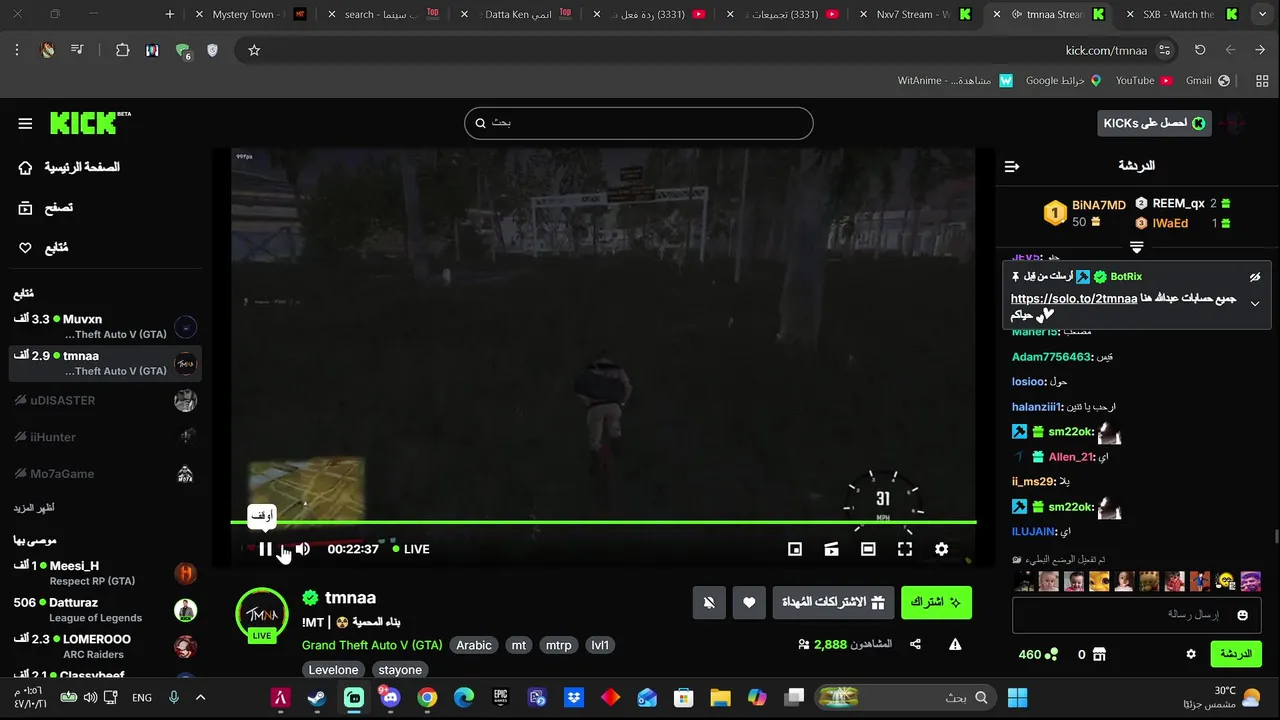1280x720 pixels.
Task: Enter fullscreen mode in player
Action: [x=905, y=549]
